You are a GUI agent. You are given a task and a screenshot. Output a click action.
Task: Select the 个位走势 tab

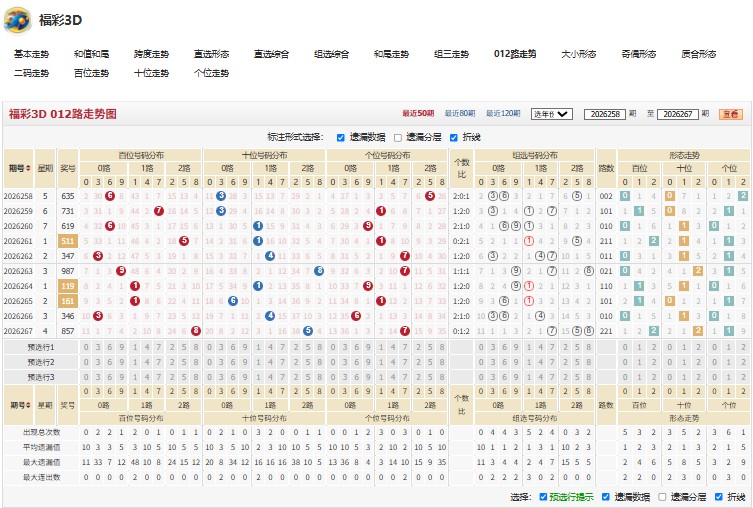click(x=211, y=73)
